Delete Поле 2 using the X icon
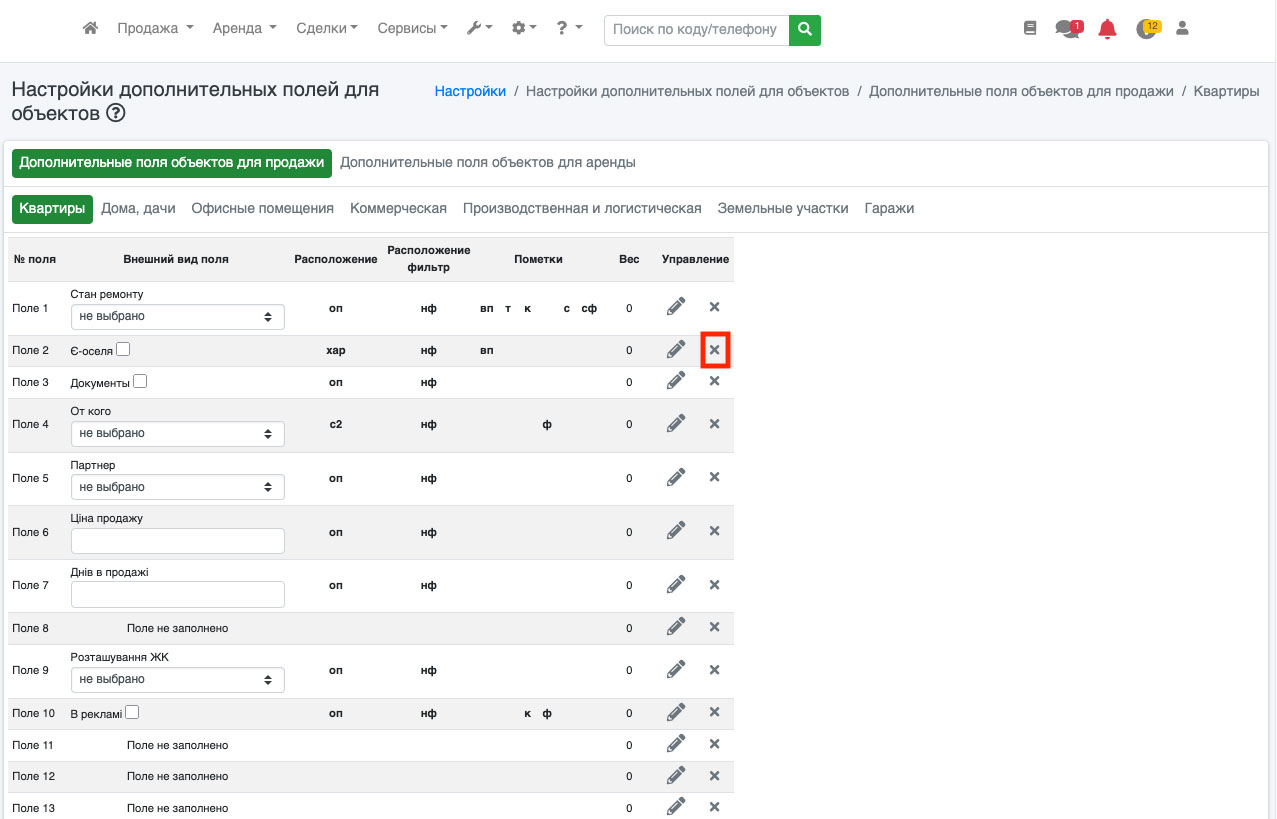Image resolution: width=1277 pixels, height=819 pixels. (714, 350)
